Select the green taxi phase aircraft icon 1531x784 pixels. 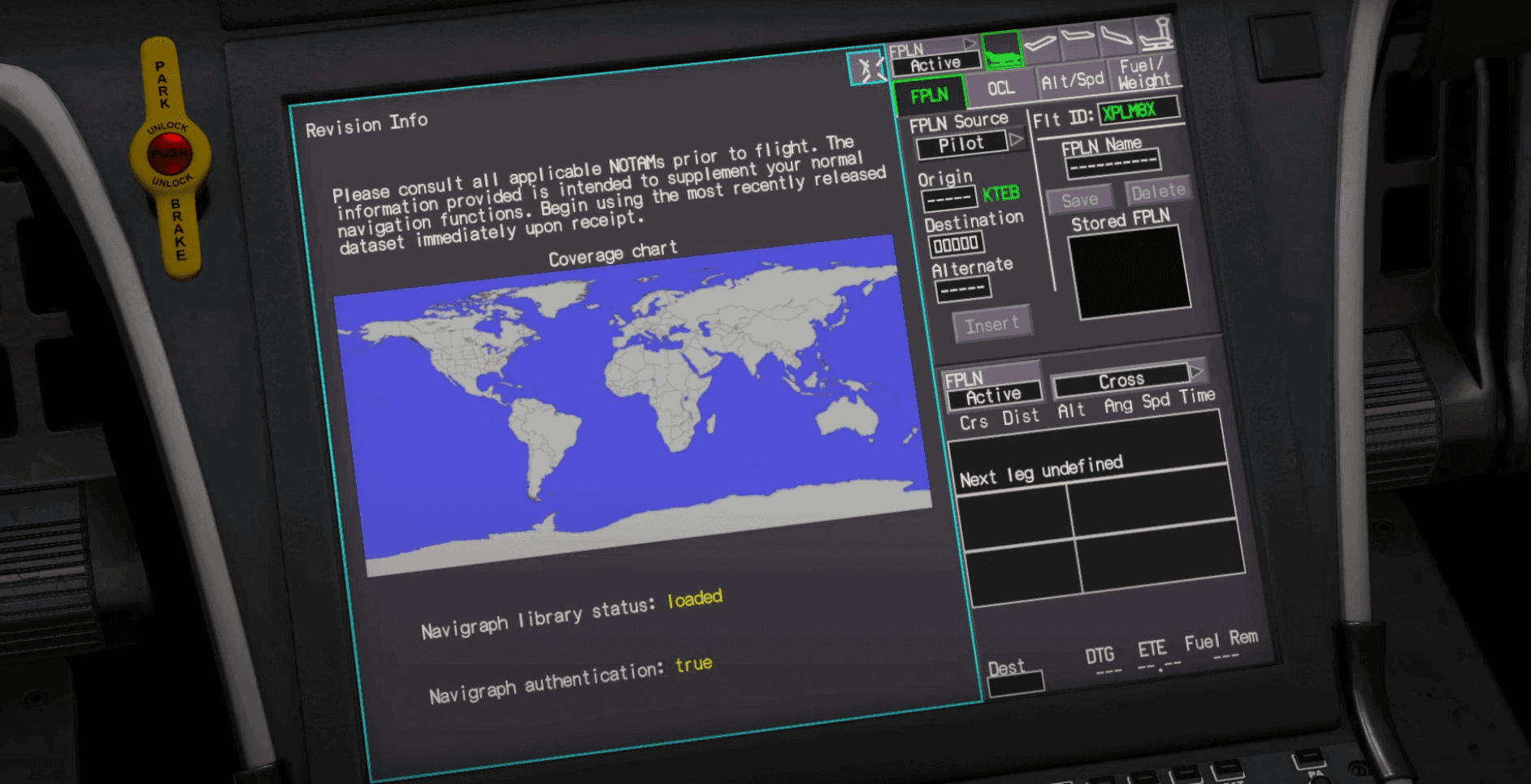(1002, 50)
